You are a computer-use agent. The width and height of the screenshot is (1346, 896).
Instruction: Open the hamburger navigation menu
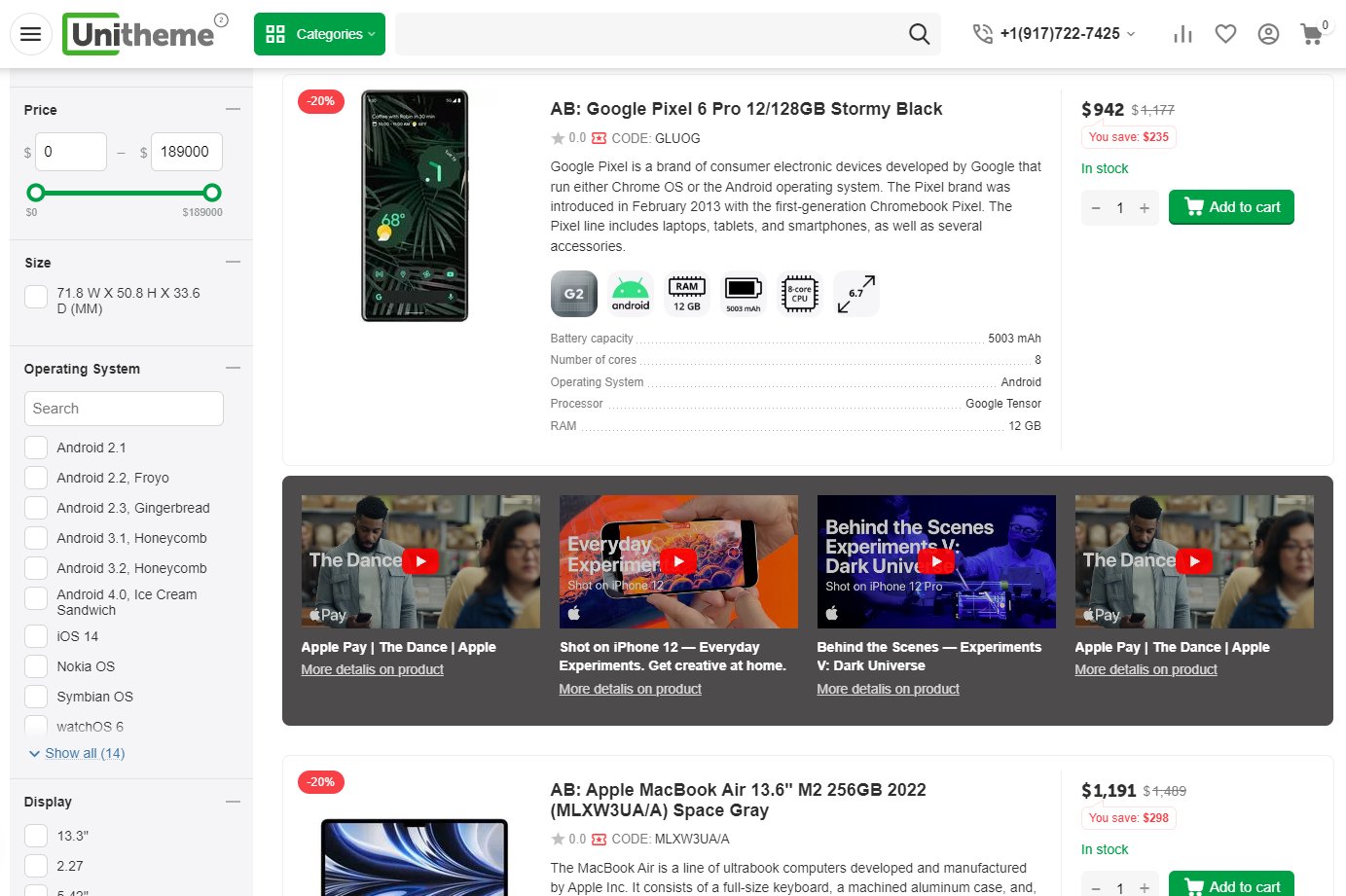pos(30,33)
